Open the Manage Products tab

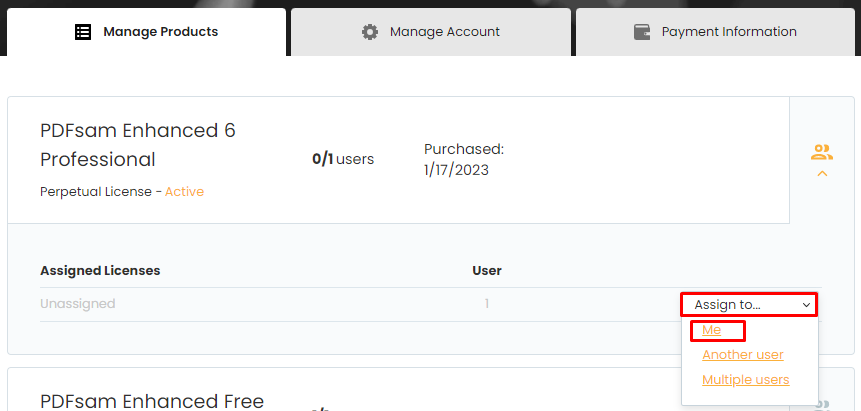[147, 32]
